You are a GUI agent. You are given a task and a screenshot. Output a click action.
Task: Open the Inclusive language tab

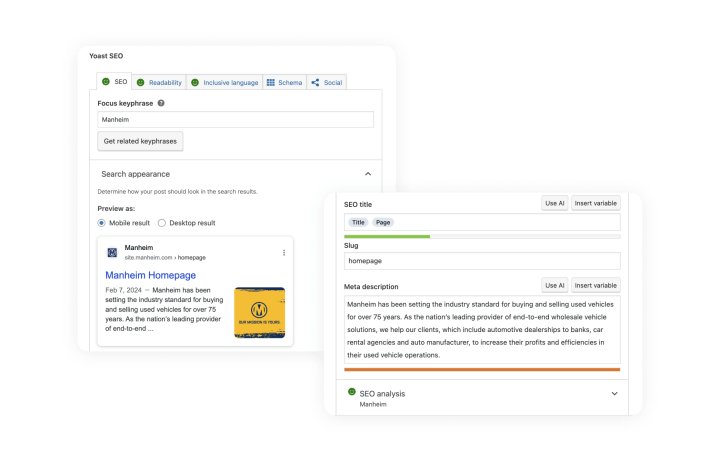[225, 83]
